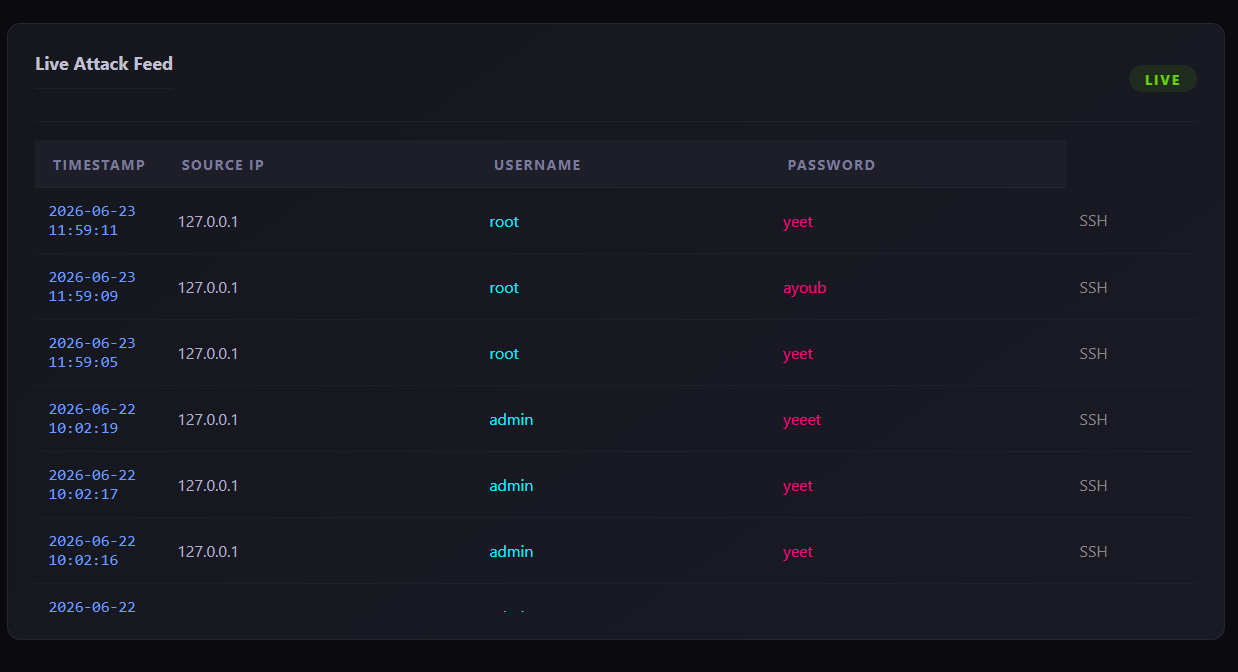Select timestamp 2026-06-22 10:02:16
The image size is (1238, 672).
(x=92, y=551)
